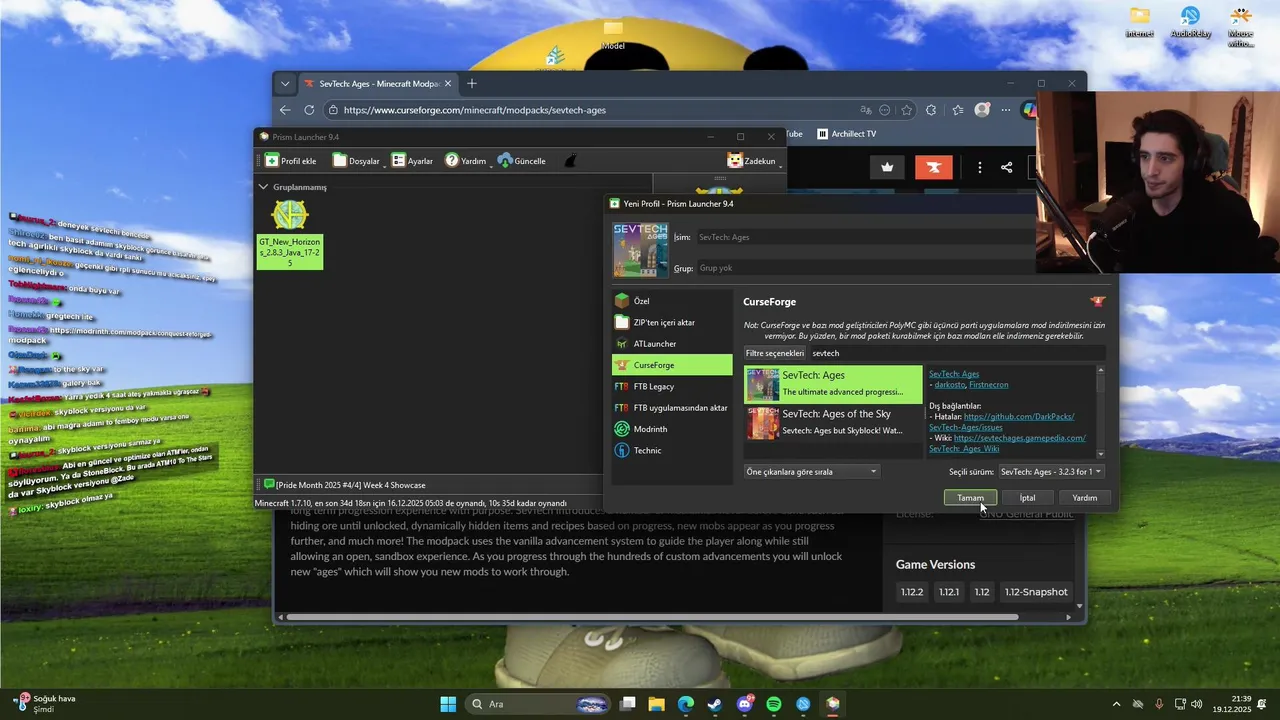Open a new browser tab
This screenshot has width=1280, height=720.
[x=472, y=84]
